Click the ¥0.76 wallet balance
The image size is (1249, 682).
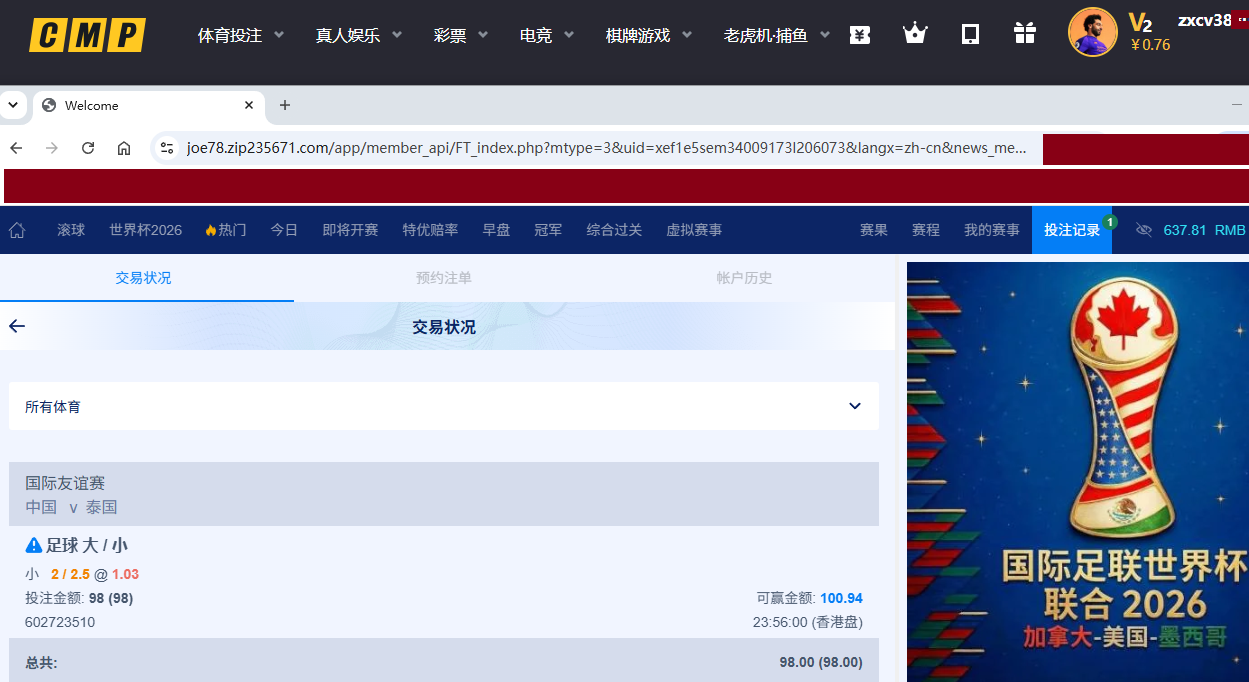[x=1150, y=45]
